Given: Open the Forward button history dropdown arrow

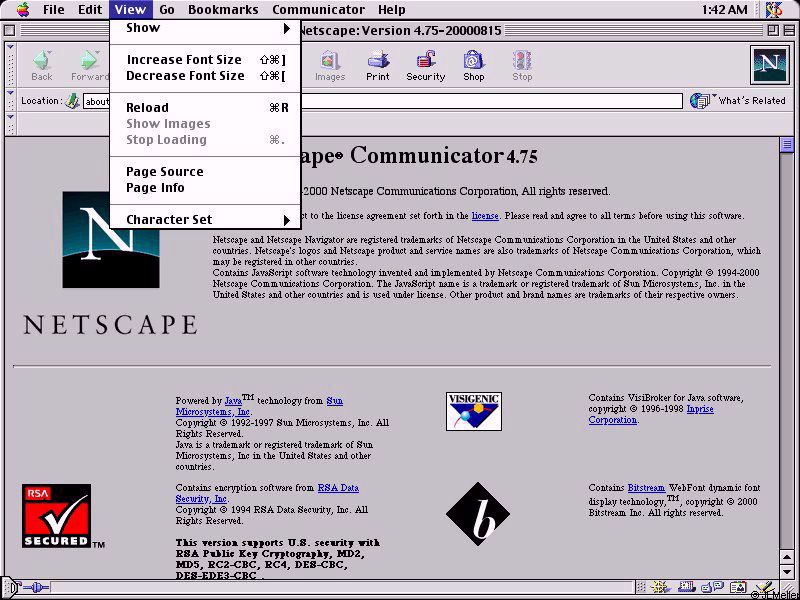Looking at the screenshot, I should point(98,51).
